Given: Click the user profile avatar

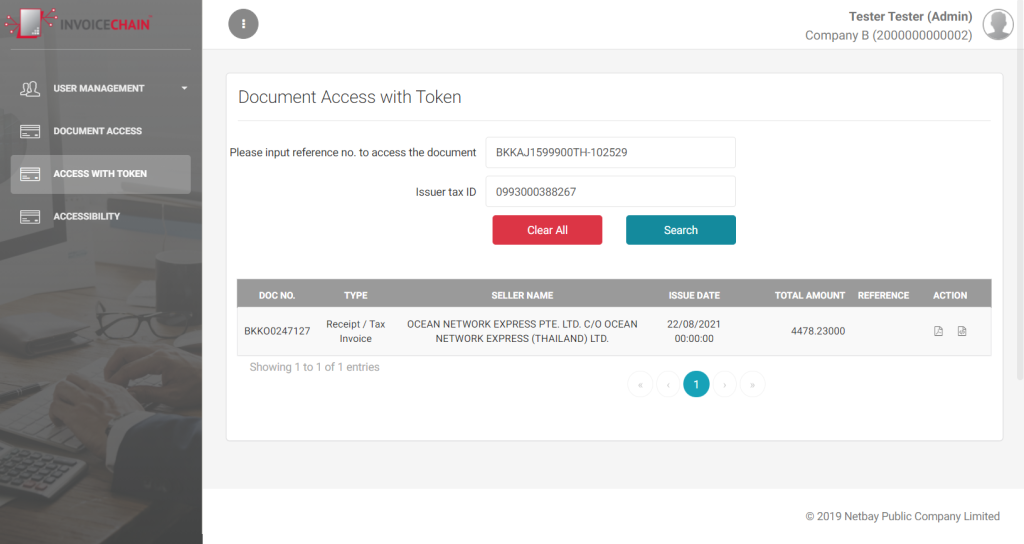Looking at the screenshot, I should coord(998,25).
